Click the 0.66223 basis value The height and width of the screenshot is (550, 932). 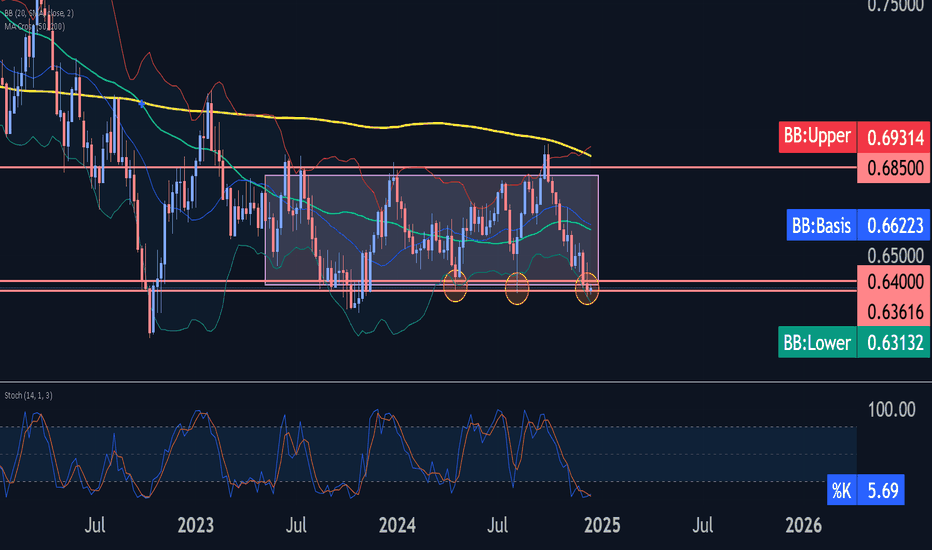click(x=894, y=225)
